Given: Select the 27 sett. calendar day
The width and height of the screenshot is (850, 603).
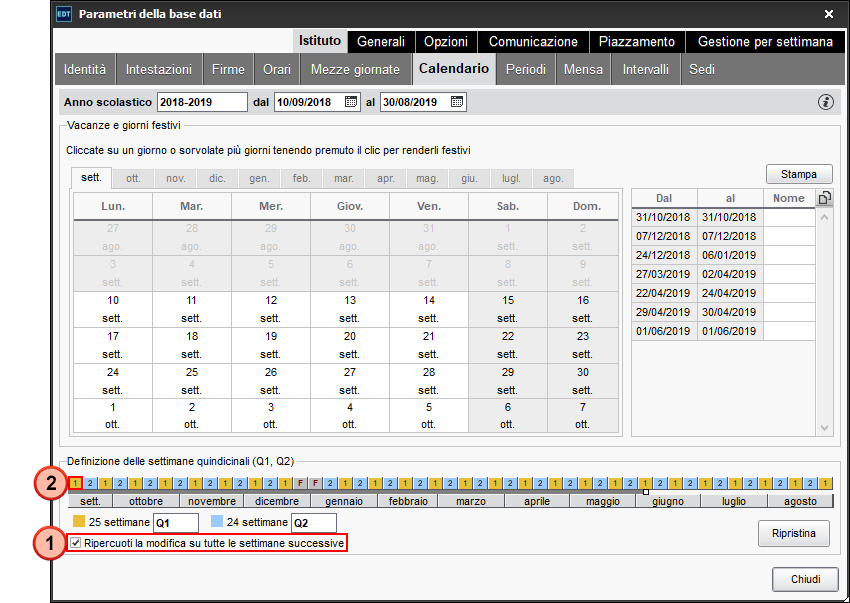Looking at the screenshot, I should point(350,381).
